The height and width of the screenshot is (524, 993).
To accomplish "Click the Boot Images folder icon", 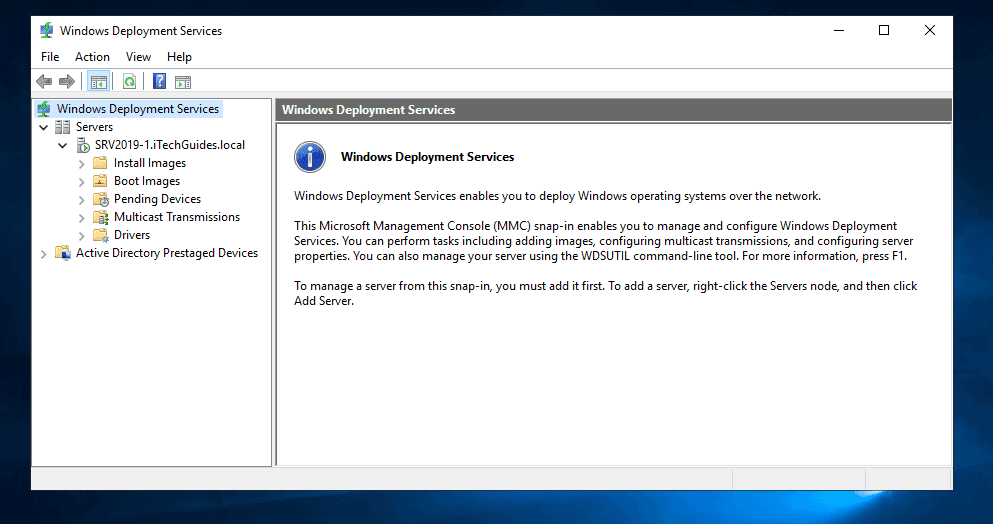I will tap(100, 181).
